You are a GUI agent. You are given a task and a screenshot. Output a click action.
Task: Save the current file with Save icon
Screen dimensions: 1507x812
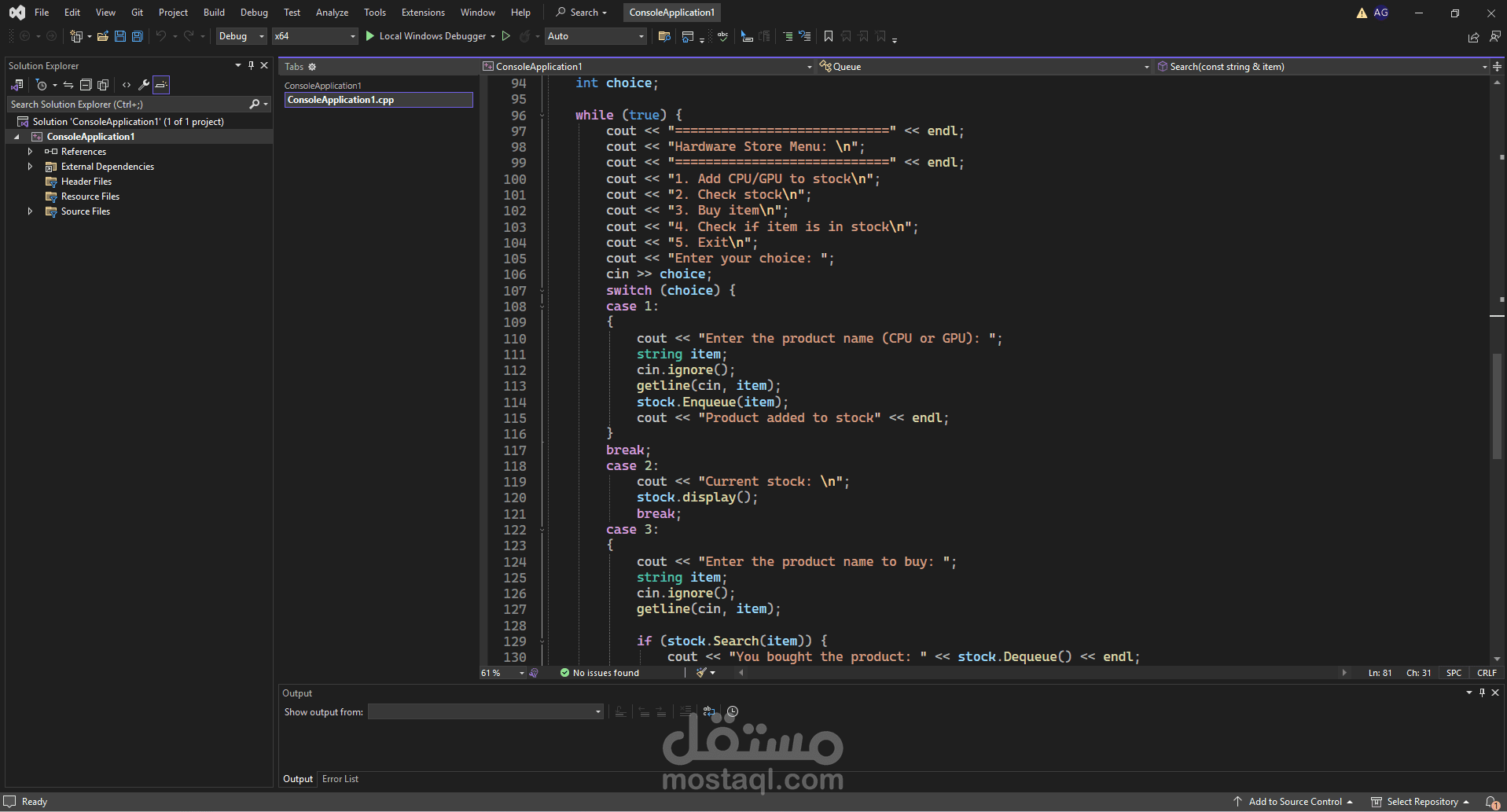click(x=120, y=36)
